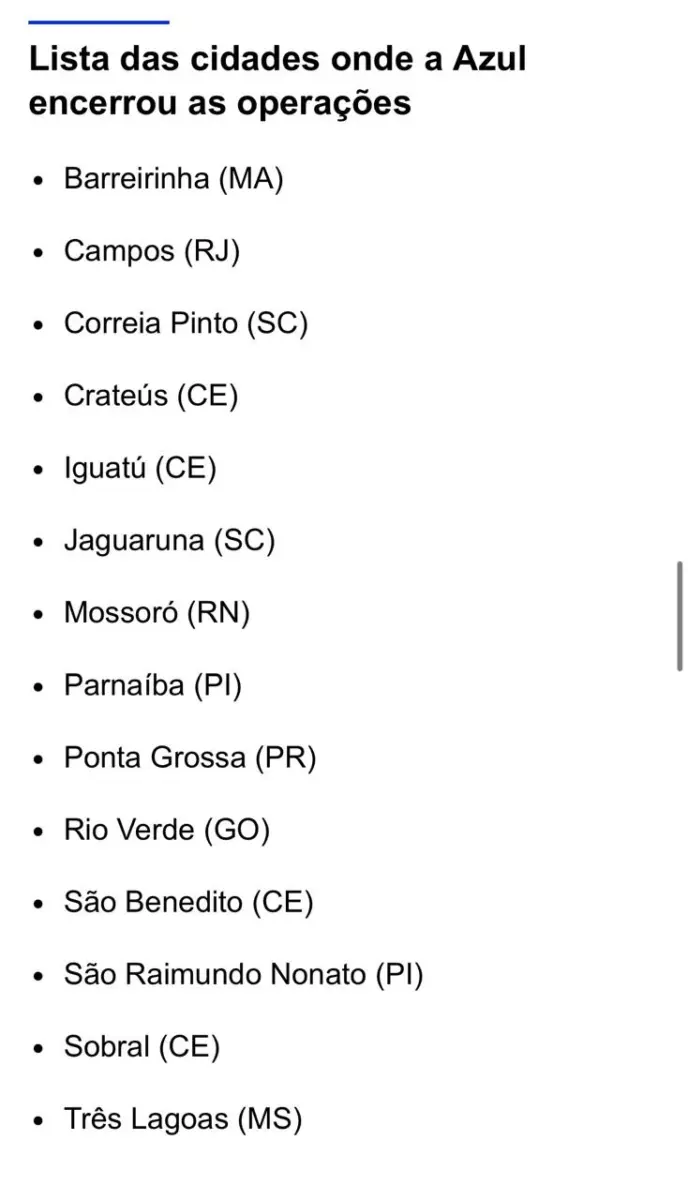
Task: Select the Crateús (CE) list item
Action: [x=151, y=396]
